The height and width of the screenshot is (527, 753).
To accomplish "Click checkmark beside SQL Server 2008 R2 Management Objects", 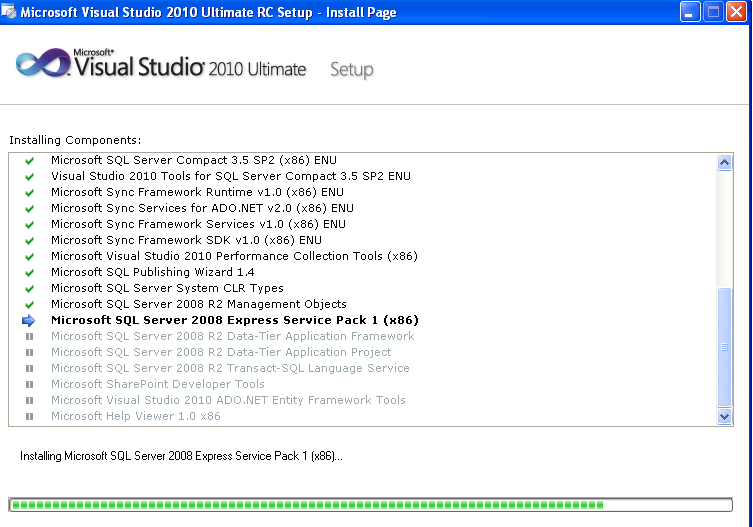I will (29, 305).
